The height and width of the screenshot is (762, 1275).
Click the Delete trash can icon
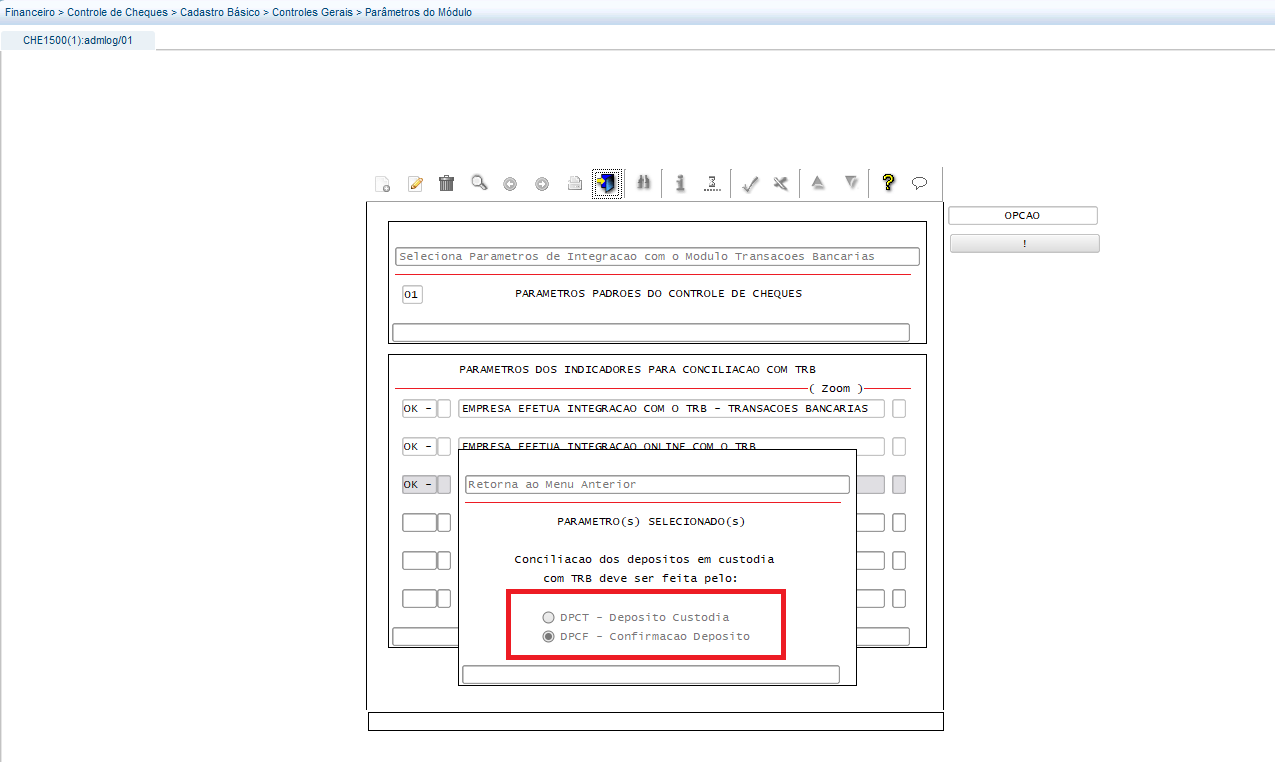point(447,183)
